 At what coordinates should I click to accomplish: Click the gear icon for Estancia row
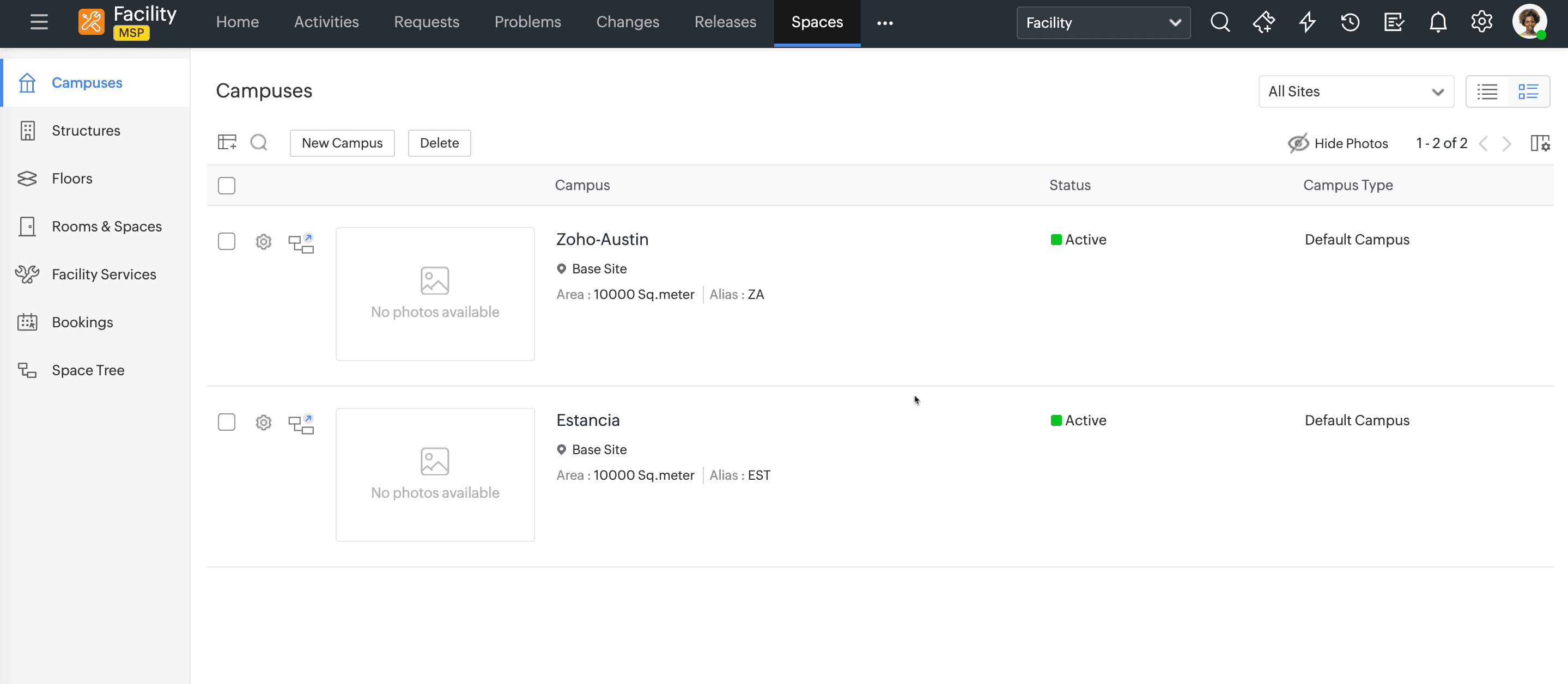(263, 423)
